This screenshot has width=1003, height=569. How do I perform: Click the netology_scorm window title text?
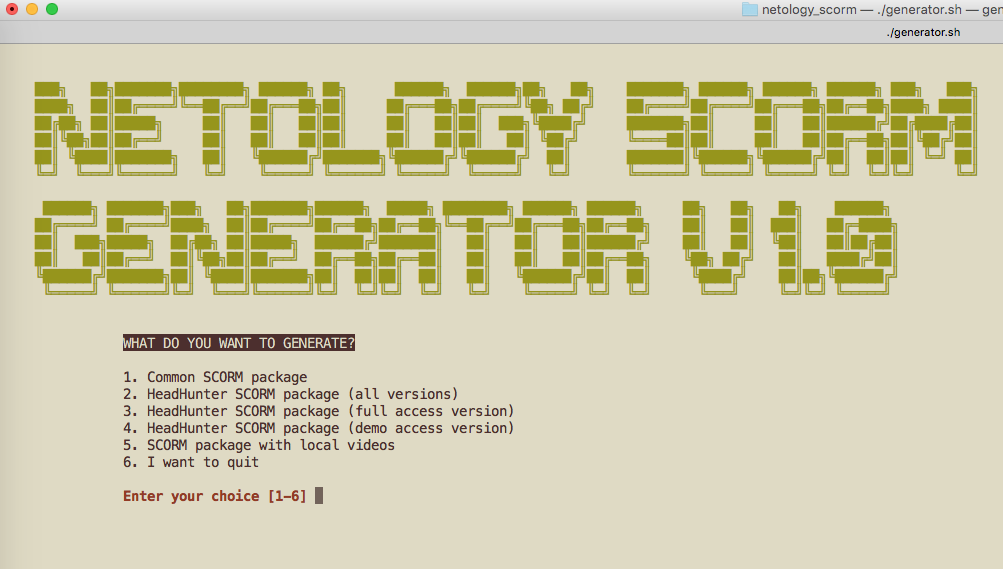882,10
